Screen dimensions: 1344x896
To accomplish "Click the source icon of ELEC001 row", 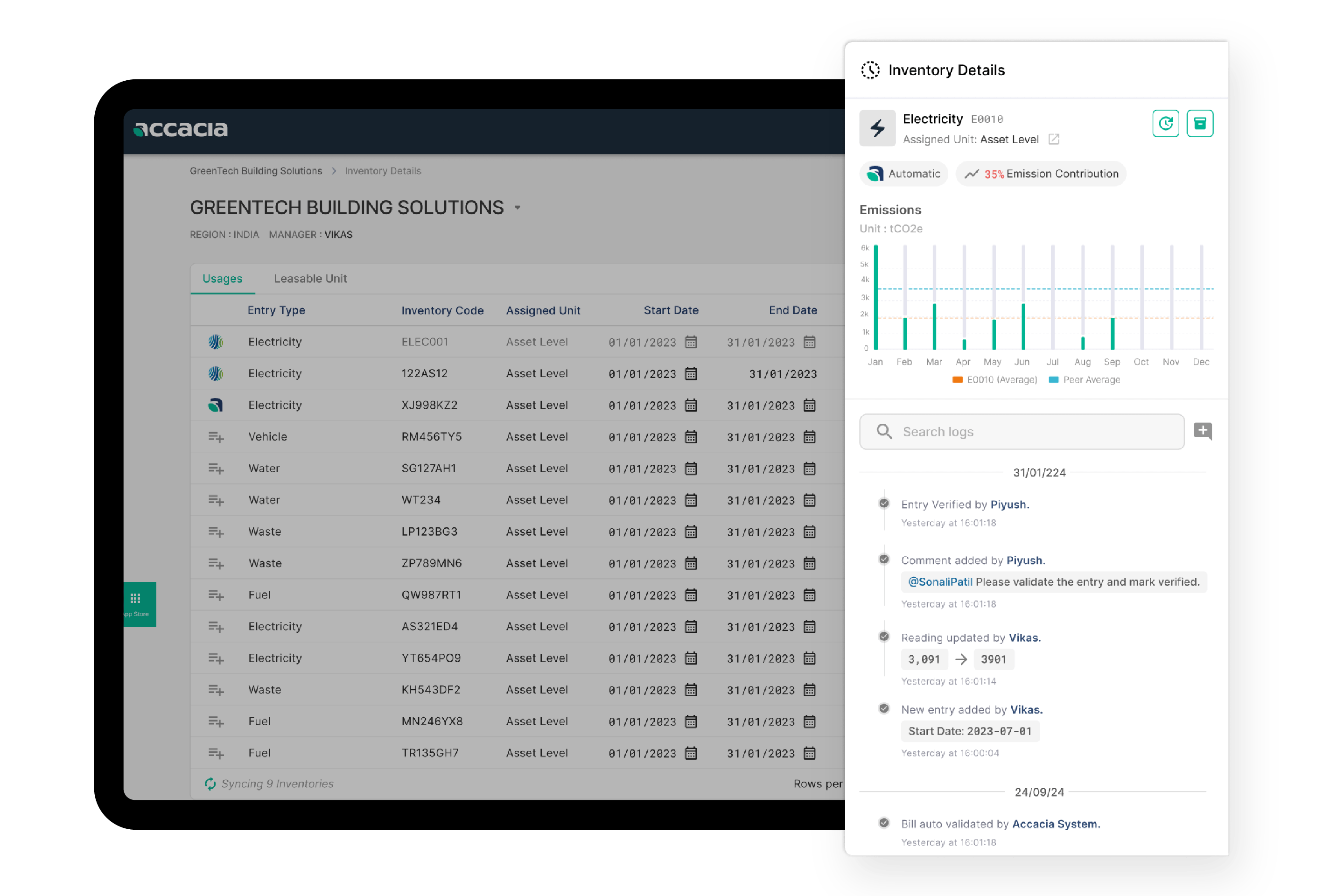I will click(216, 342).
